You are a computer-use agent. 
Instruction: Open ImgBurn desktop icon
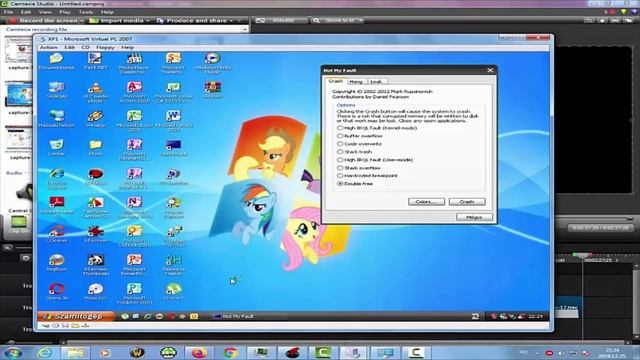56,263
